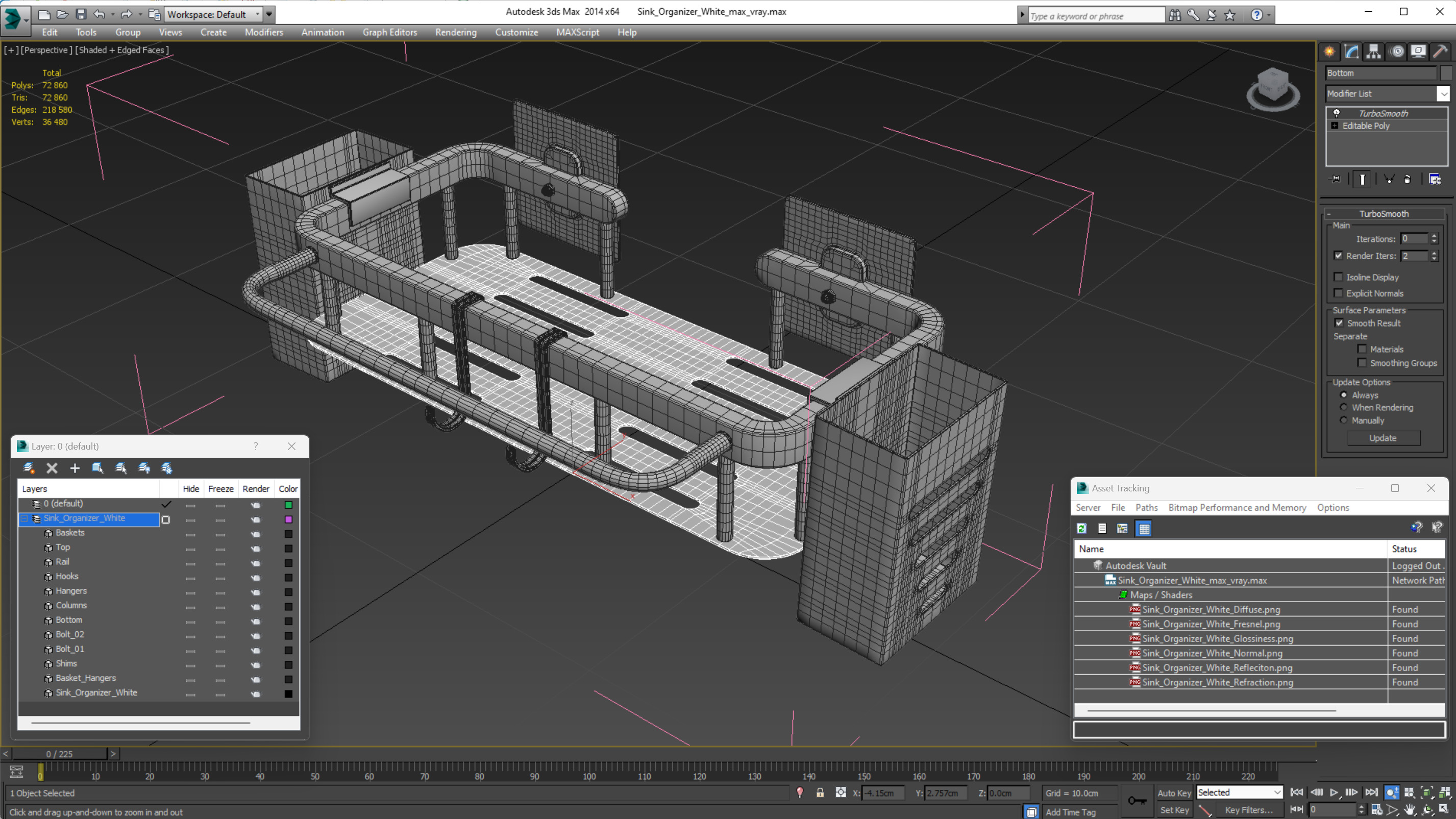Click the object name field 'Bottom'
This screenshot has width=1456, height=819.
click(x=1380, y=73)
